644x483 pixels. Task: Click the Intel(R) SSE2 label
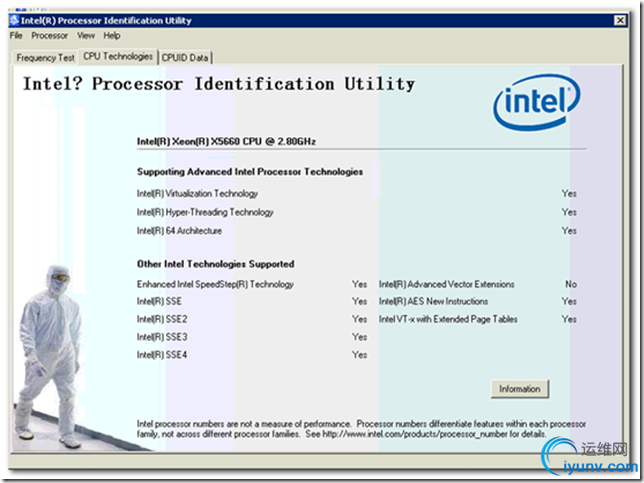click(162, 319)
